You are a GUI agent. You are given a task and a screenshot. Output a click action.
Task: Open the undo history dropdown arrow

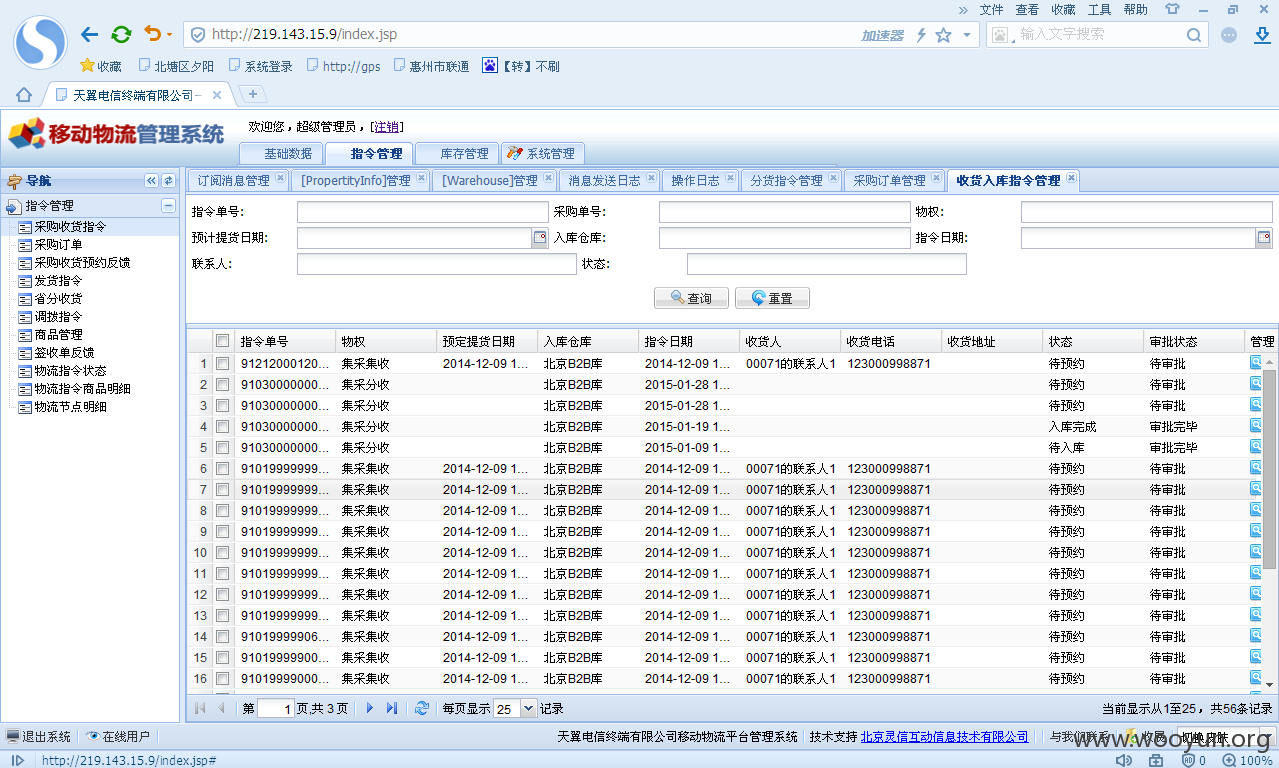click(169, 35)
